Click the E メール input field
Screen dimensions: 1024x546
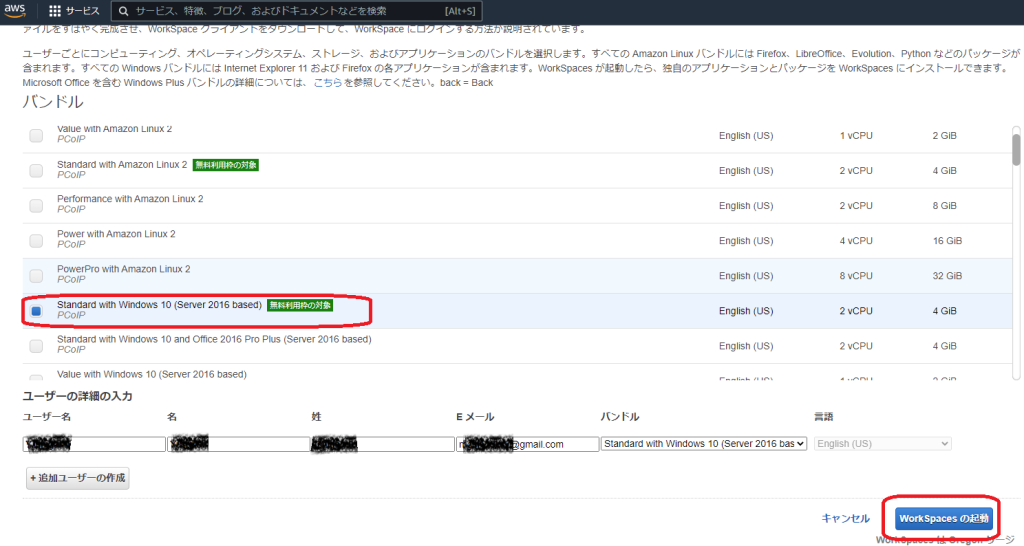[527, 444]
